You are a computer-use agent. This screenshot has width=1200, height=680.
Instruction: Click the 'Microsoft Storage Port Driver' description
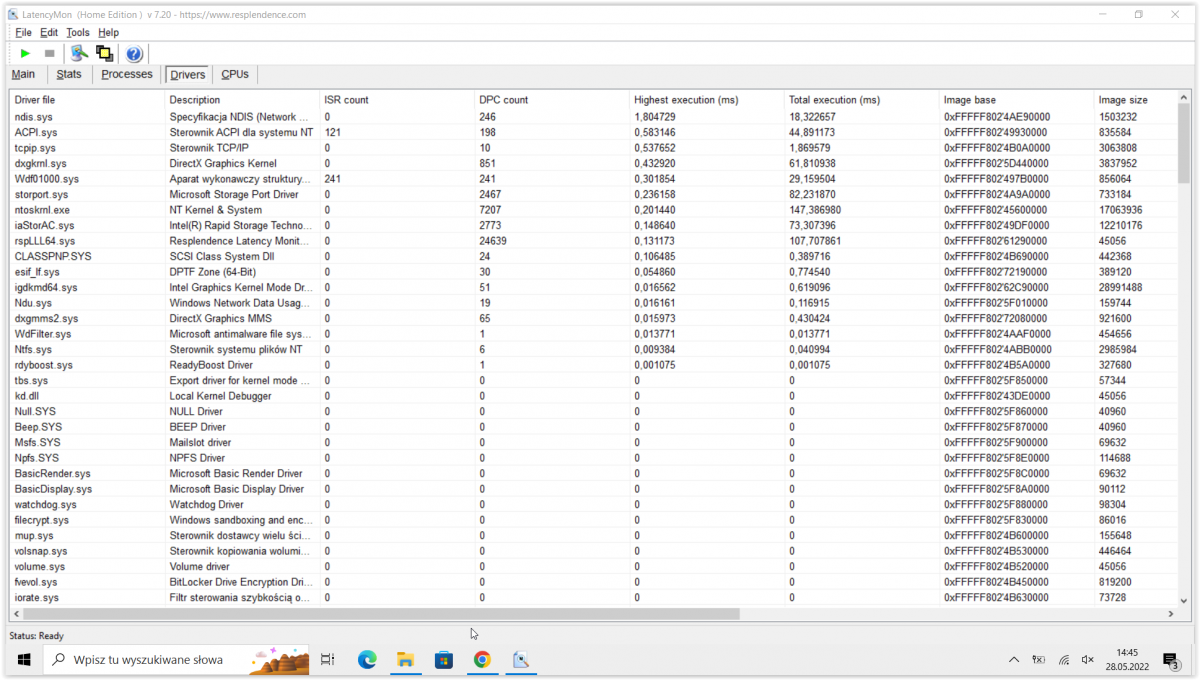(x=234, y=194)
